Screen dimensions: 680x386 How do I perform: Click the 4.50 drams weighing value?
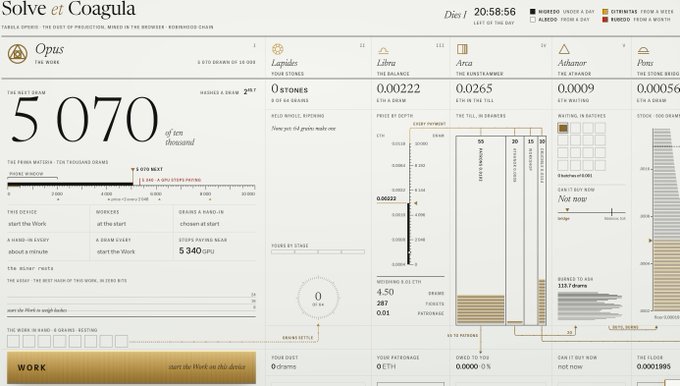coord(385,292)
